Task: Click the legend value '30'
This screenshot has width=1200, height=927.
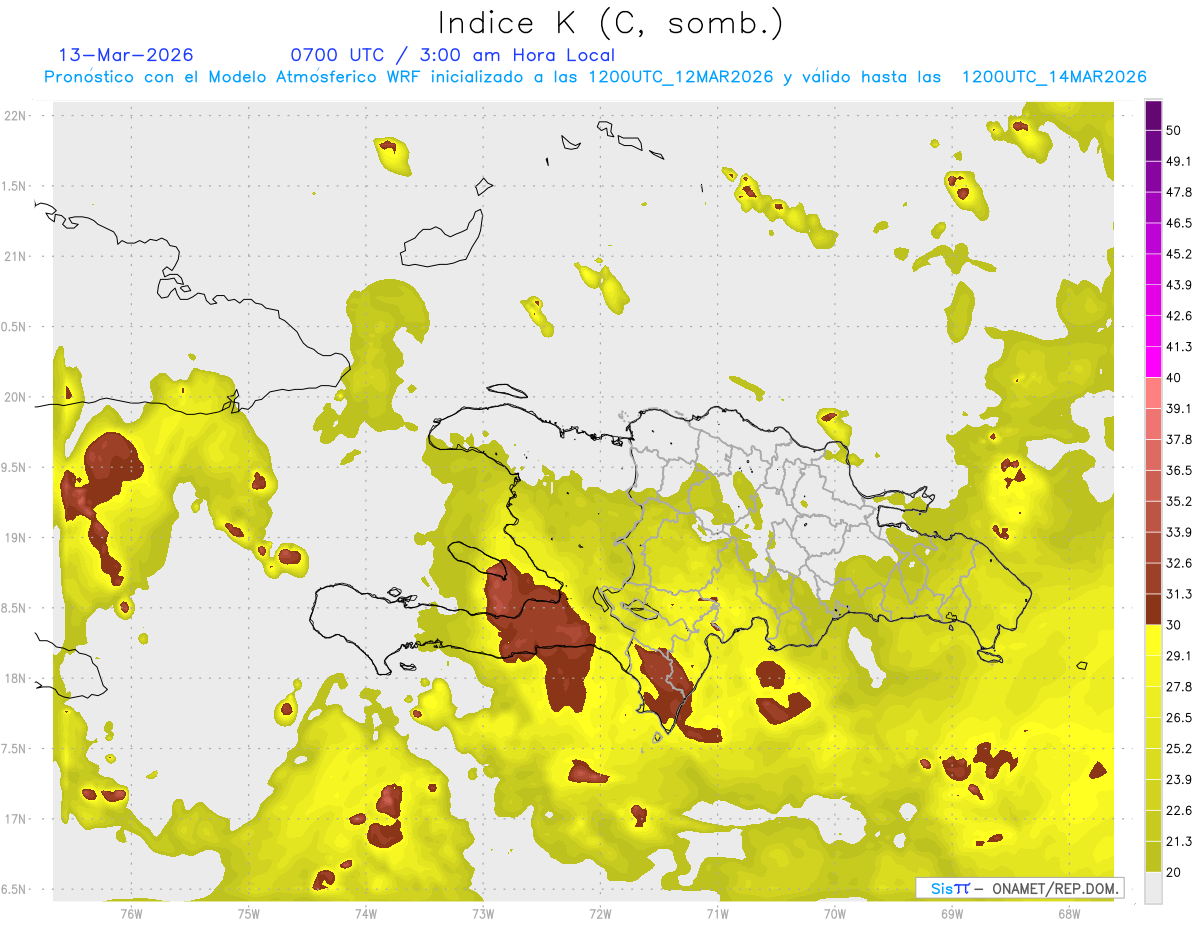Action: coord(1175,625)
